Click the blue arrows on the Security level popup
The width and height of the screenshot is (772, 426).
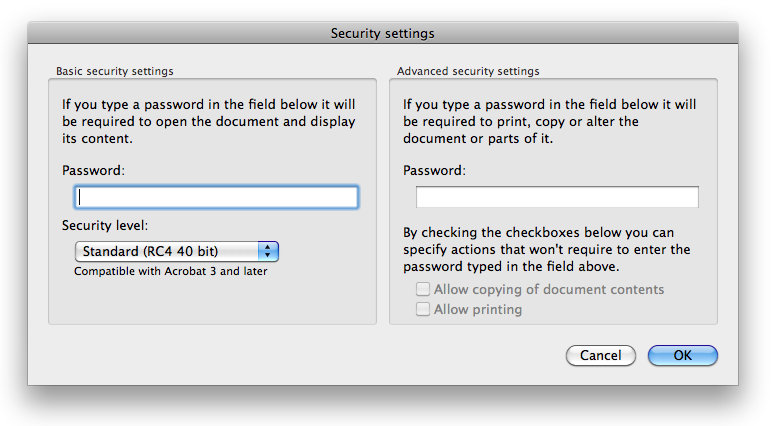tap(268, 251)
